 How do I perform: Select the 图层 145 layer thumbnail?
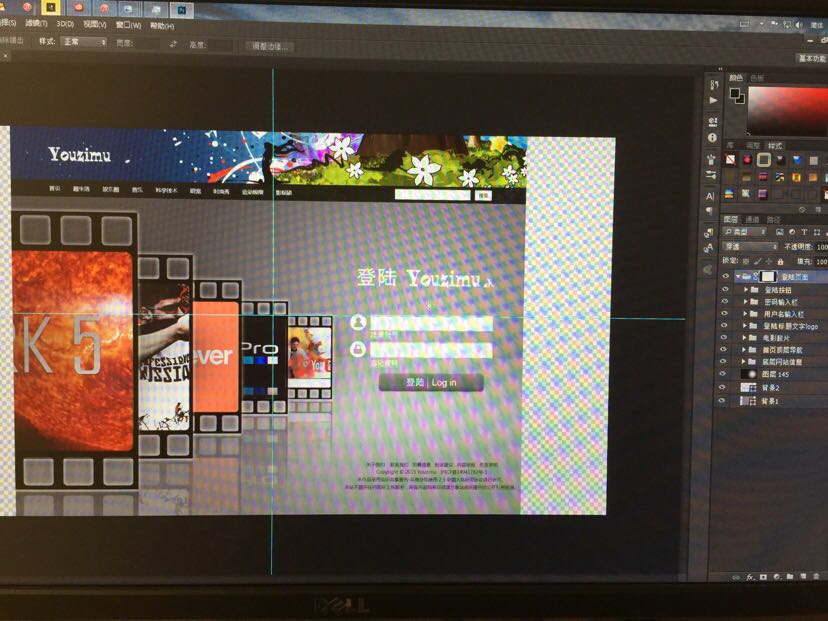click(749, 374)
